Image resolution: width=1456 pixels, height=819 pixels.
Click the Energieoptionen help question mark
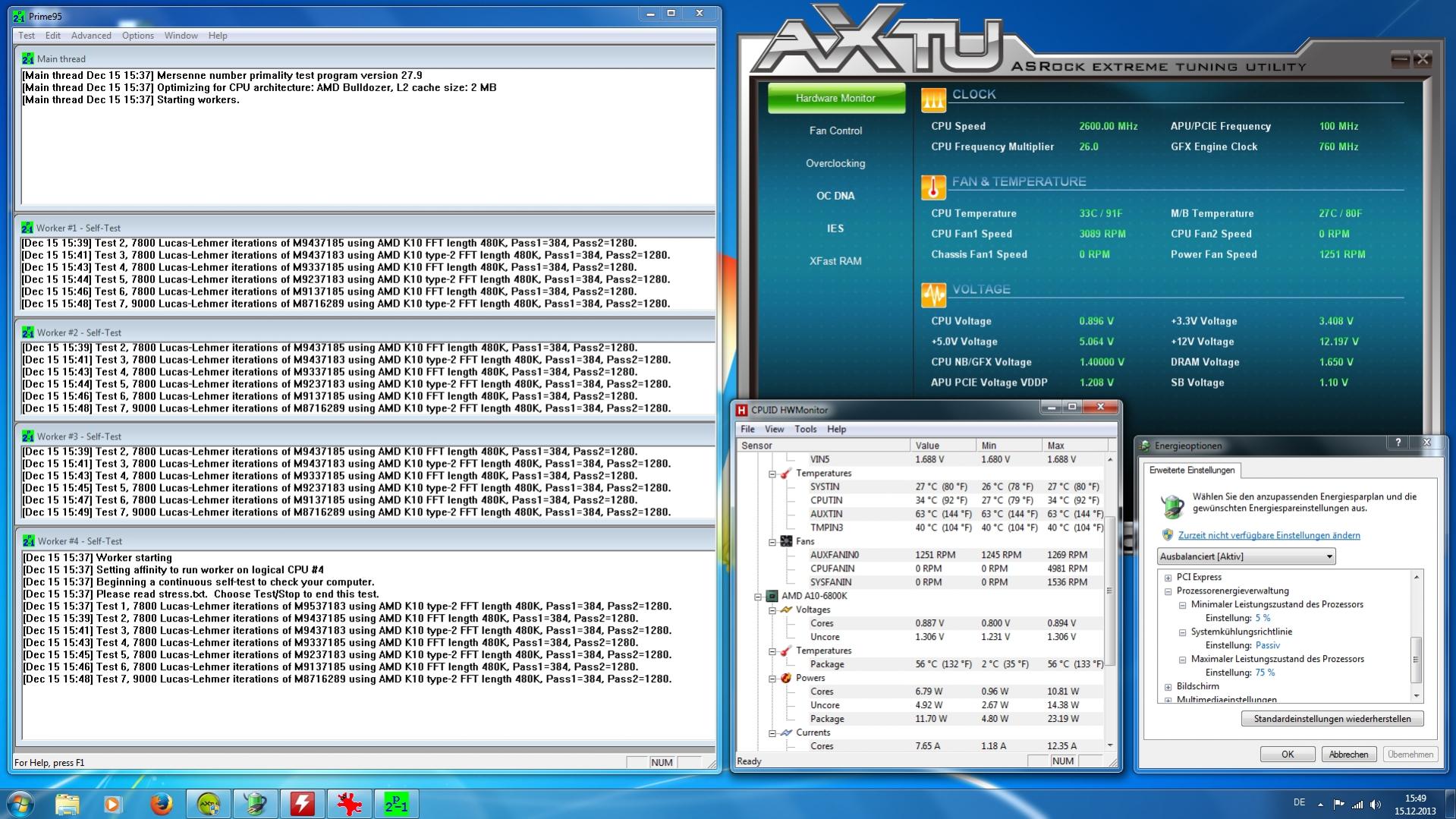pos(1398,443)
